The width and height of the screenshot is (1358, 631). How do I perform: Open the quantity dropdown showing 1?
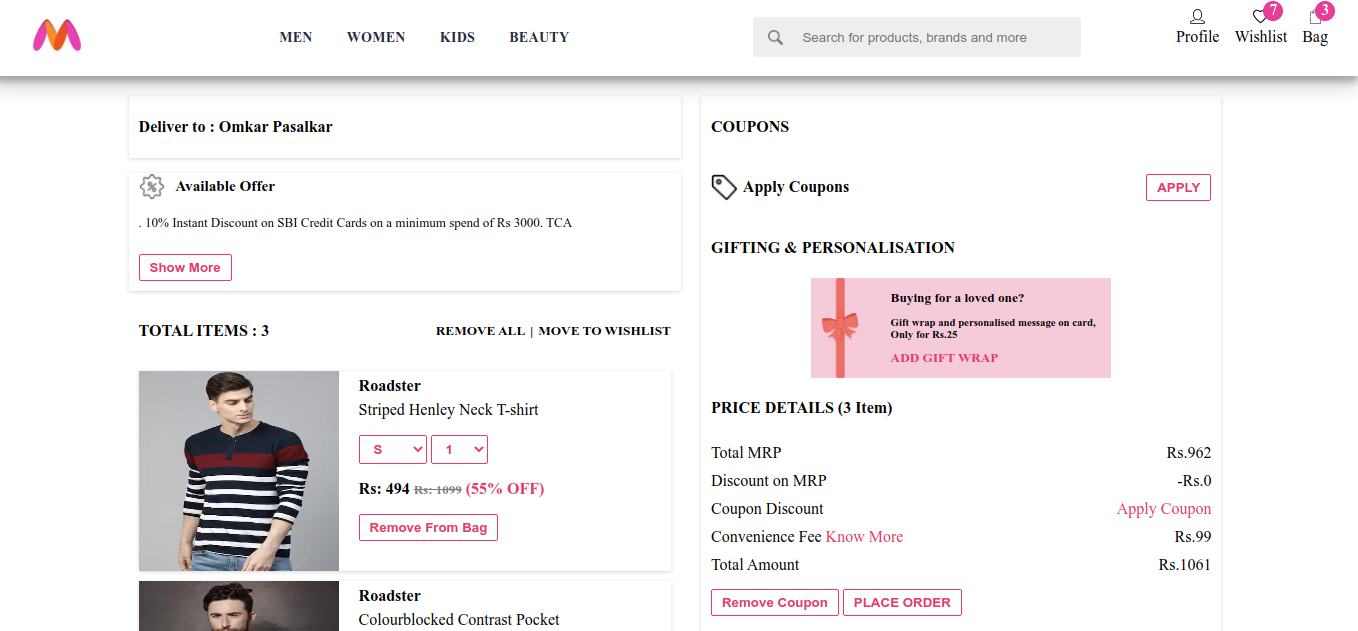pos(459,450)
